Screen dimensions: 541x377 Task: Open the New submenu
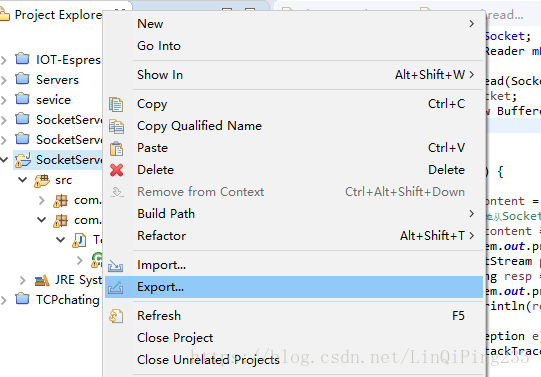tap(294, 24)
